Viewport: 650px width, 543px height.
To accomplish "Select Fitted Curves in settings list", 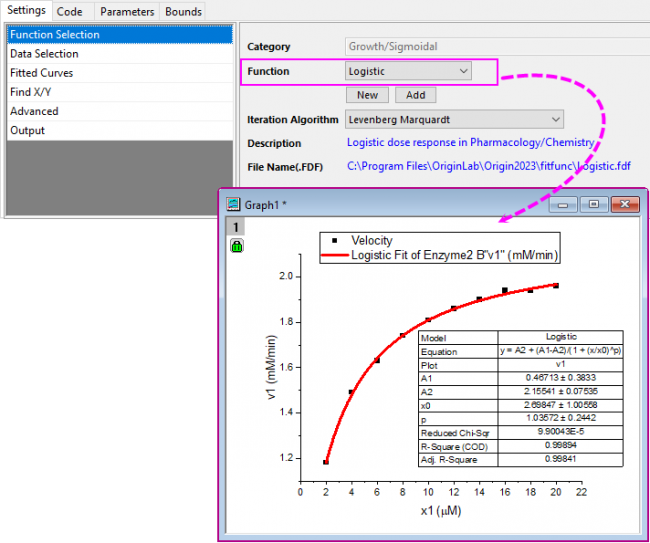I will [x=42, y=73].
